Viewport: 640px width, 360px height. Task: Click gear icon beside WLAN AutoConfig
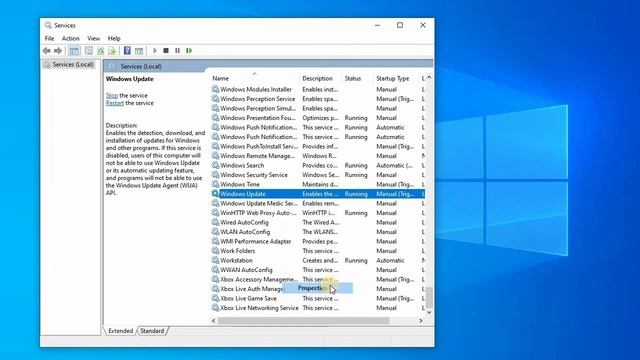tap(215, 232)
